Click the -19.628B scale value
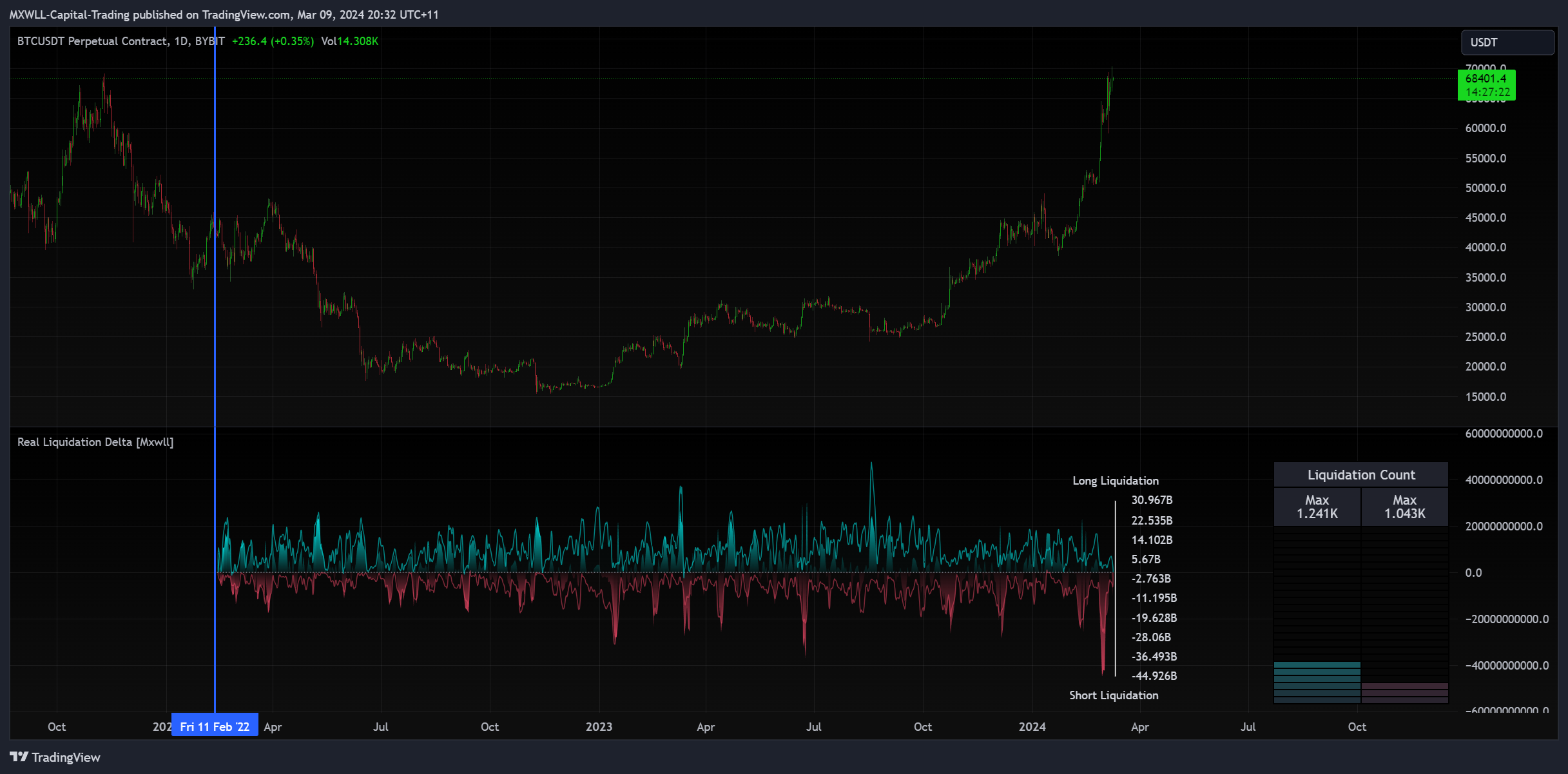Viewport: 1568px width, 774px height. pos(1154,618)
